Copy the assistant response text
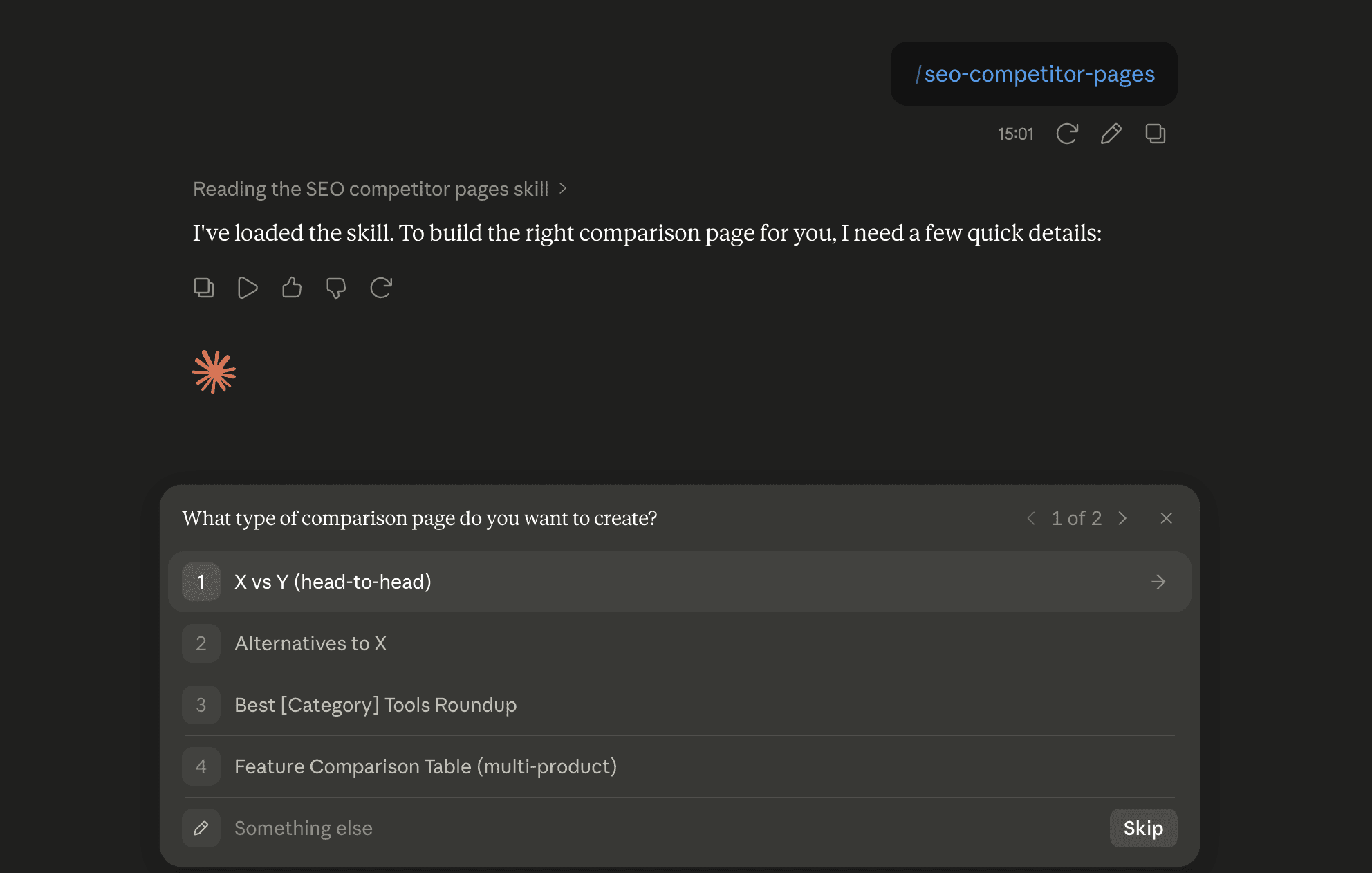Viewport: 1372px width, 873px height. pos(204,287)
